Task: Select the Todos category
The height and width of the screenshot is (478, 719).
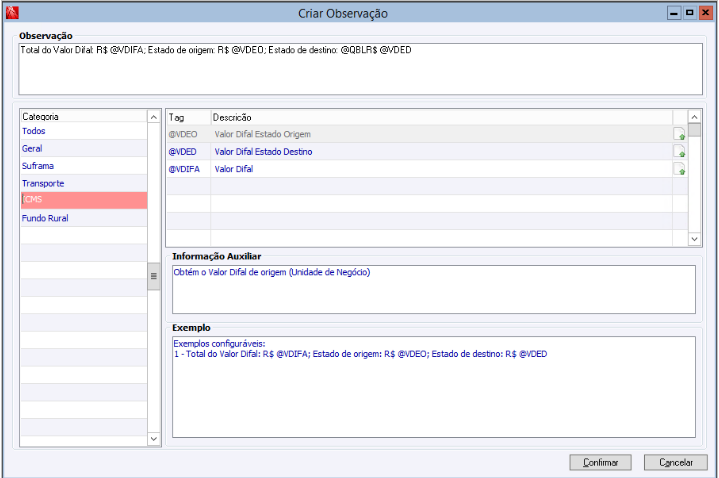Action: pos(83,131)
